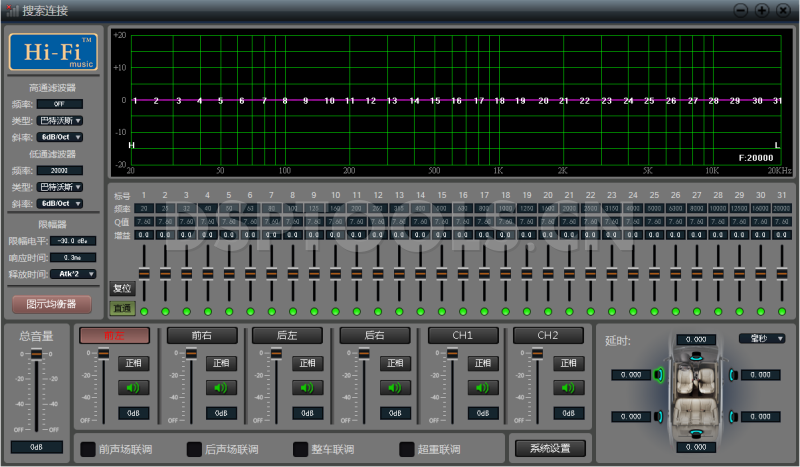This screenshot has width=800, height=467.
Task: Select the 后右 channel tab
Action: (374, 335)
